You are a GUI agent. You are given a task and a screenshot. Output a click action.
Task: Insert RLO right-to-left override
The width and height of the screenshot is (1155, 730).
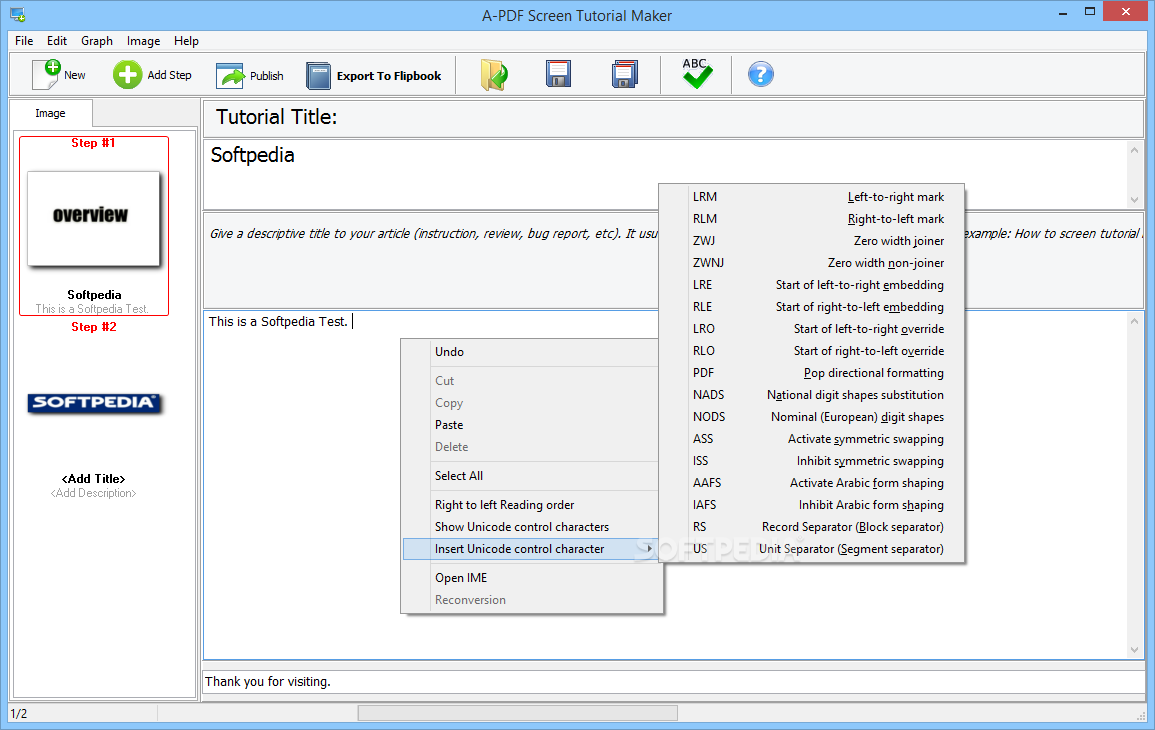coord(811,351)
